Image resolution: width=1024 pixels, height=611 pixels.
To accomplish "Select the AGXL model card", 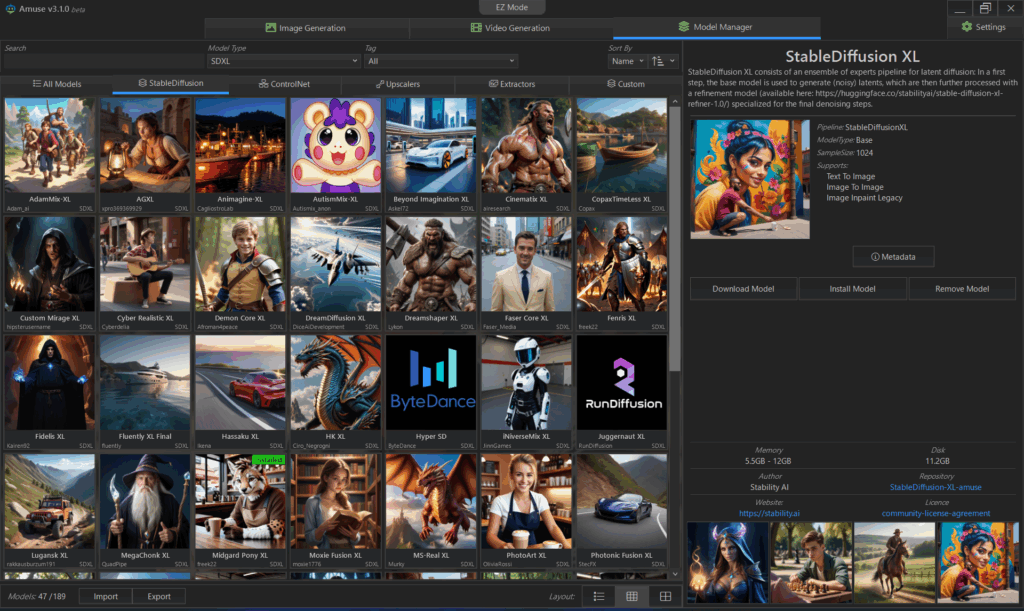I will coord(145,155).
